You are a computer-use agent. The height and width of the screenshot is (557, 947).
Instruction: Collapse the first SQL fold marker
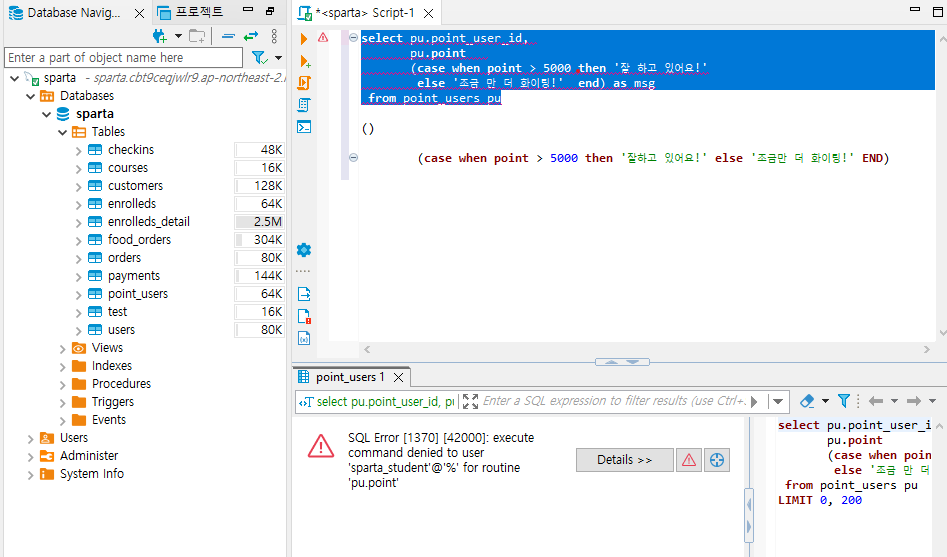tap(353, 38)
